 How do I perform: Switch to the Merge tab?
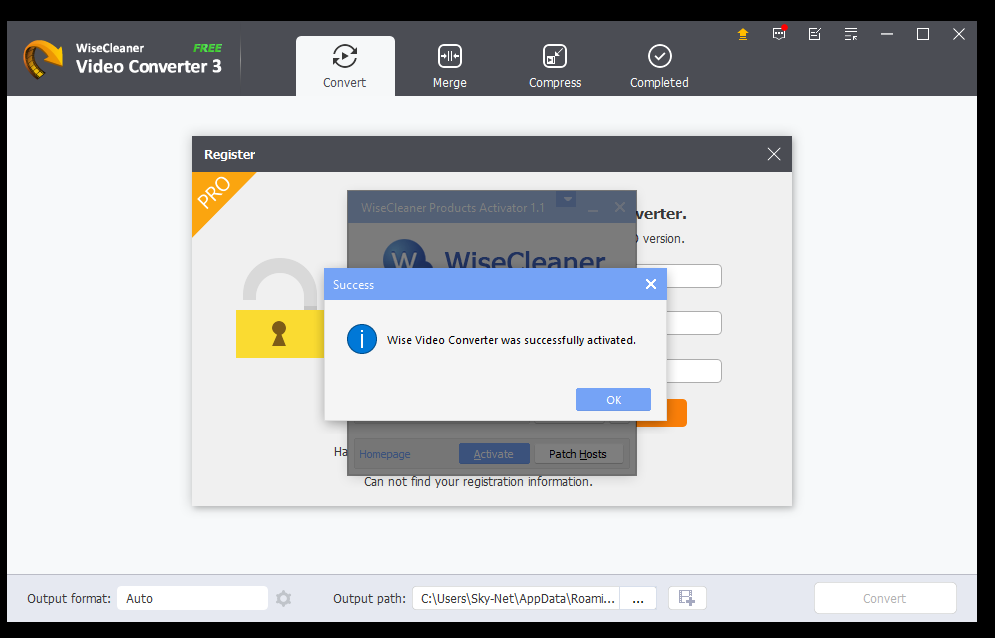click(449, 66)
